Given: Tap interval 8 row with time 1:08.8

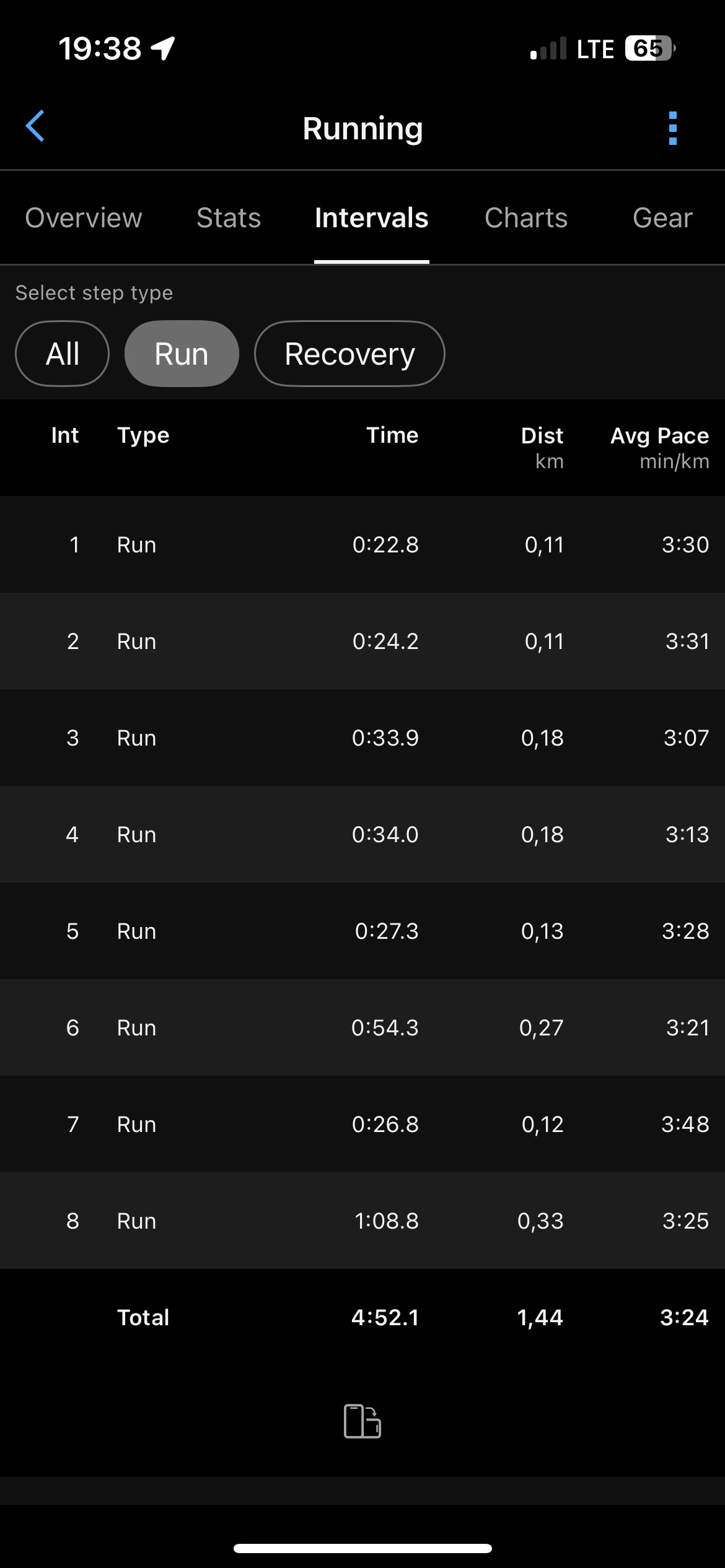Looking at the screenshot, I should pos(362,1221).
